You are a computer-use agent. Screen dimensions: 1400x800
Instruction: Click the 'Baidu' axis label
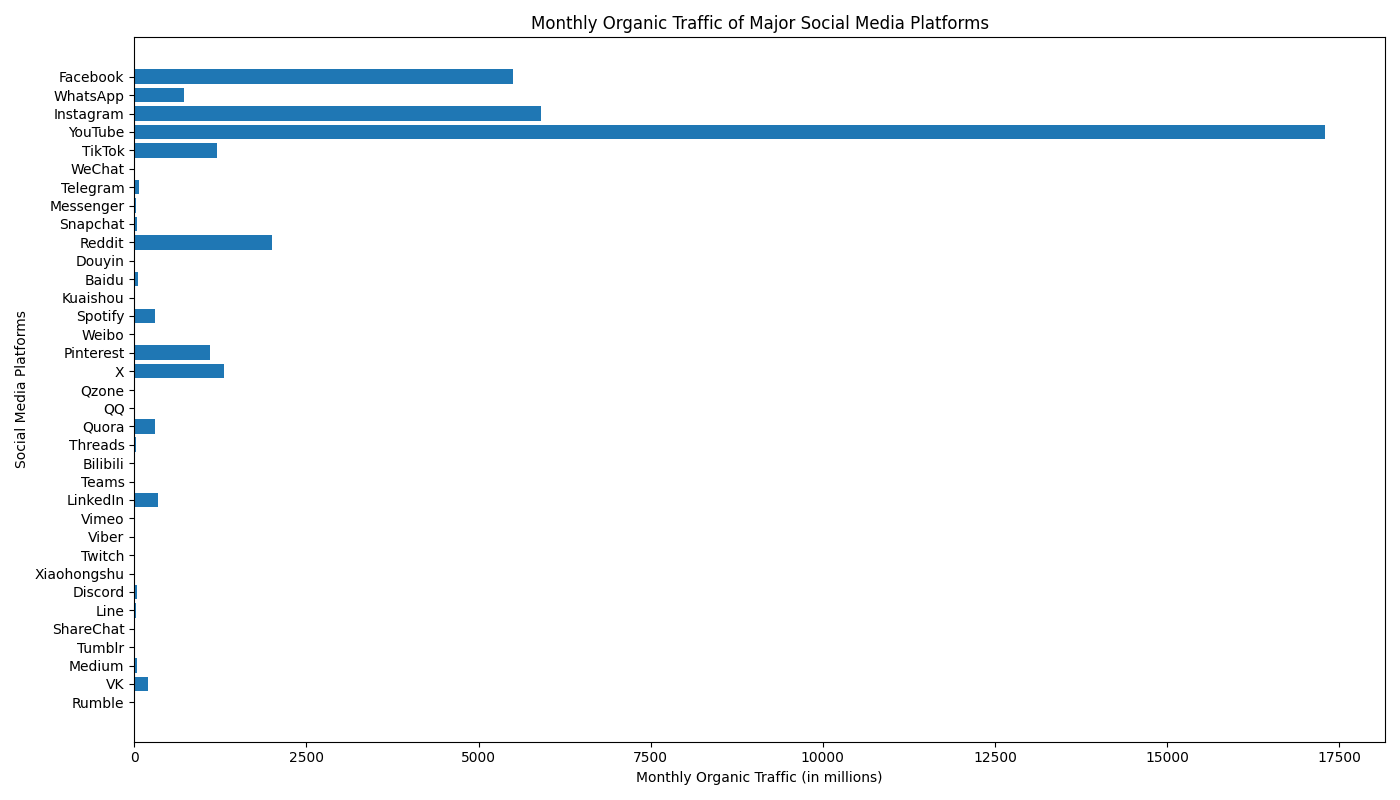point(105,280)
